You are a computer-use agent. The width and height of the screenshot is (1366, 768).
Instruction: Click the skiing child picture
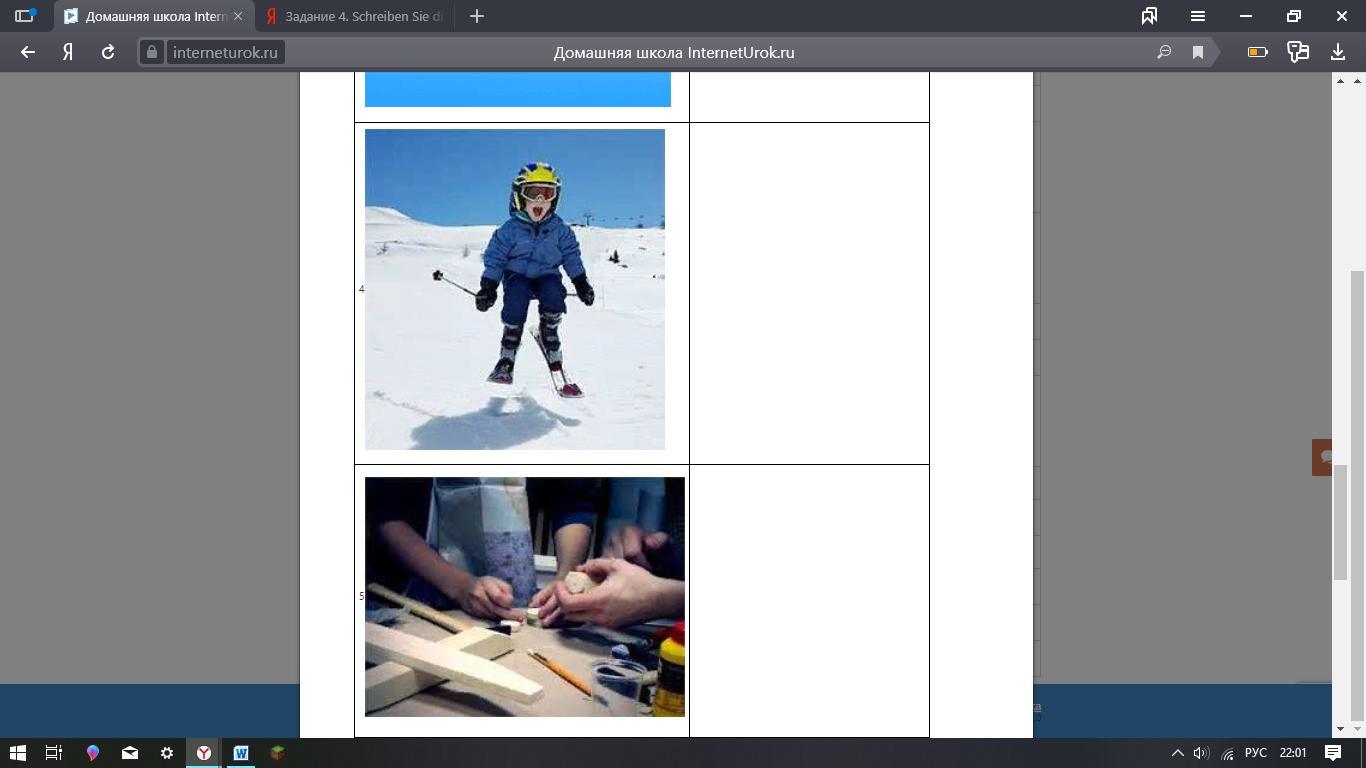click(514, 289)
